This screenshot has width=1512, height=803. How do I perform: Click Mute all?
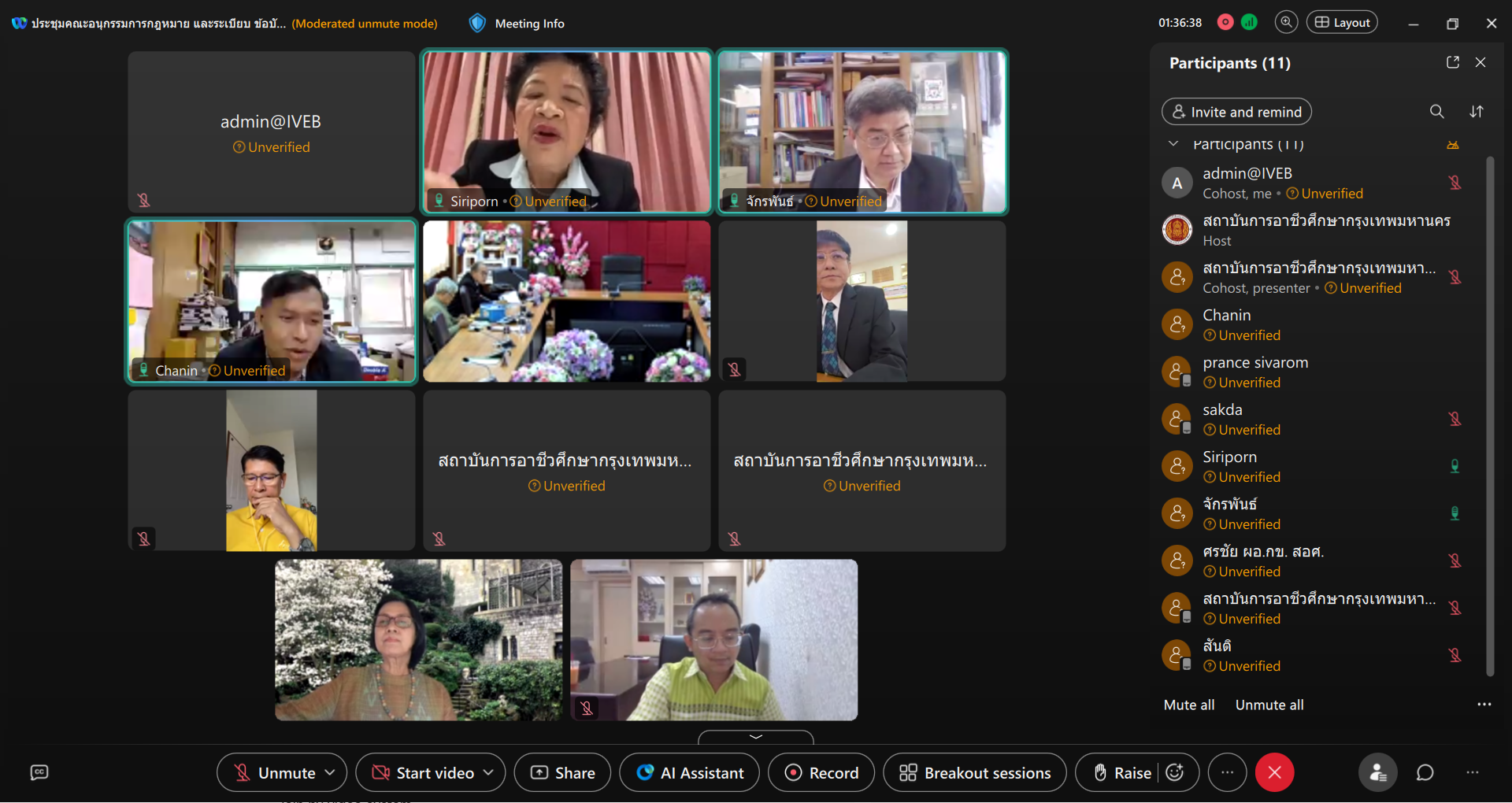click(x=1188, y=705)
